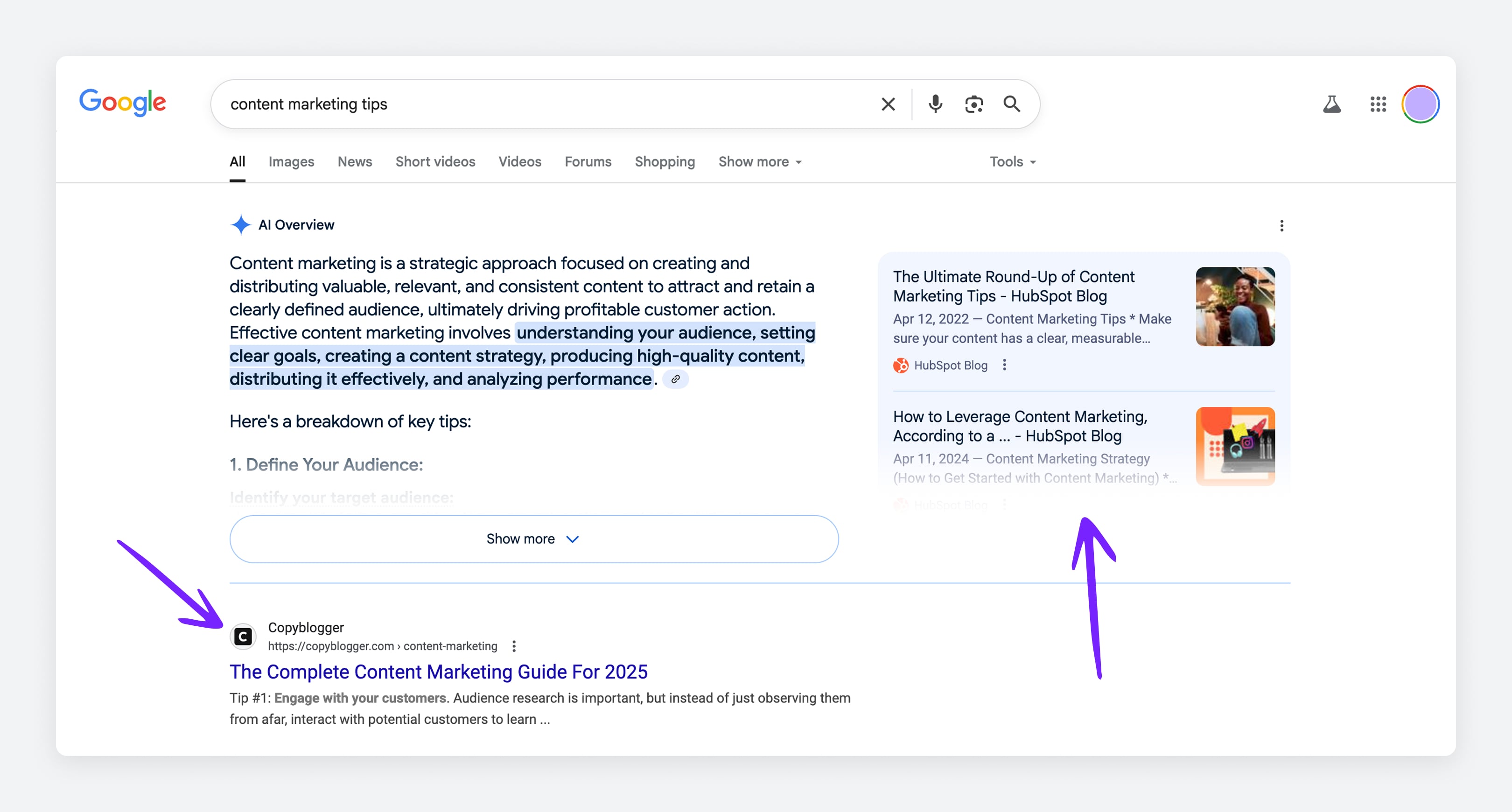Click the HubSpot Blog favicon on the first card
This screenshot has width=1512, height=812.
click(x=900, y=365)
